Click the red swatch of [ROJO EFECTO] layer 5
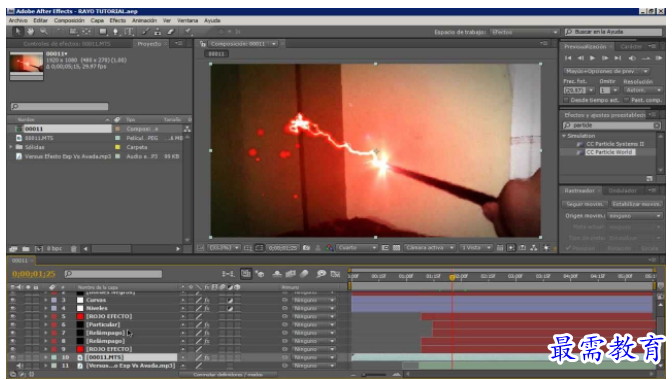Image resolution: width=672 pixels, height=380 pixels. point(80,317)
